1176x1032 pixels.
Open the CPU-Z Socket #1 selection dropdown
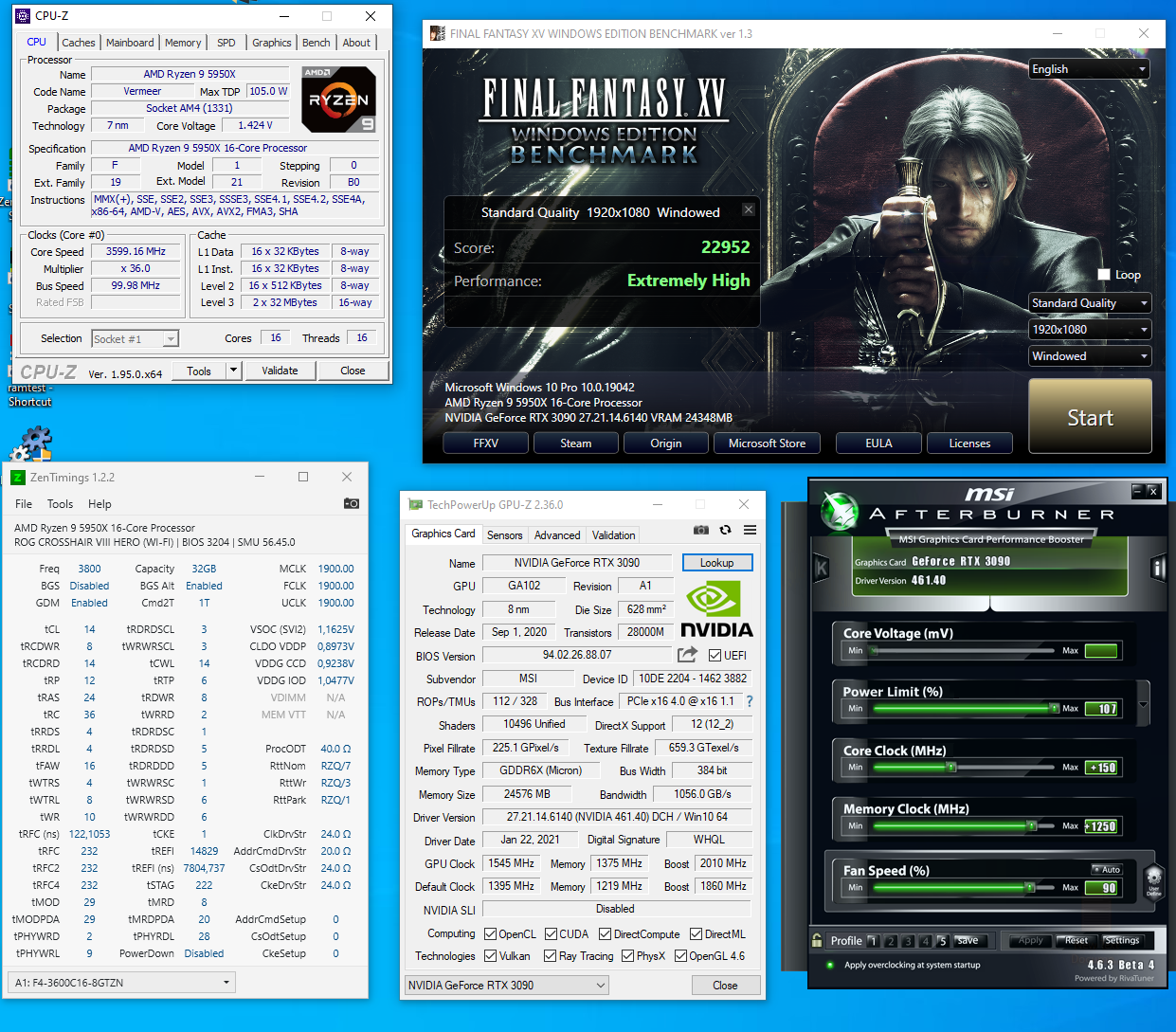(135, 338)
